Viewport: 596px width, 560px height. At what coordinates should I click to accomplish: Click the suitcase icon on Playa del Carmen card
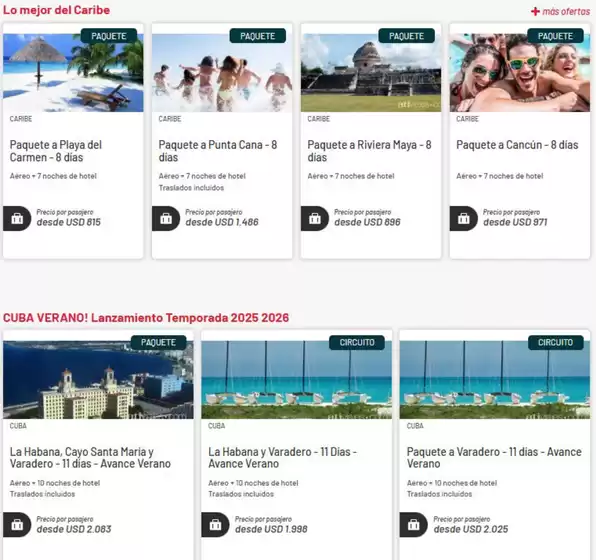[x=17, y=219]
